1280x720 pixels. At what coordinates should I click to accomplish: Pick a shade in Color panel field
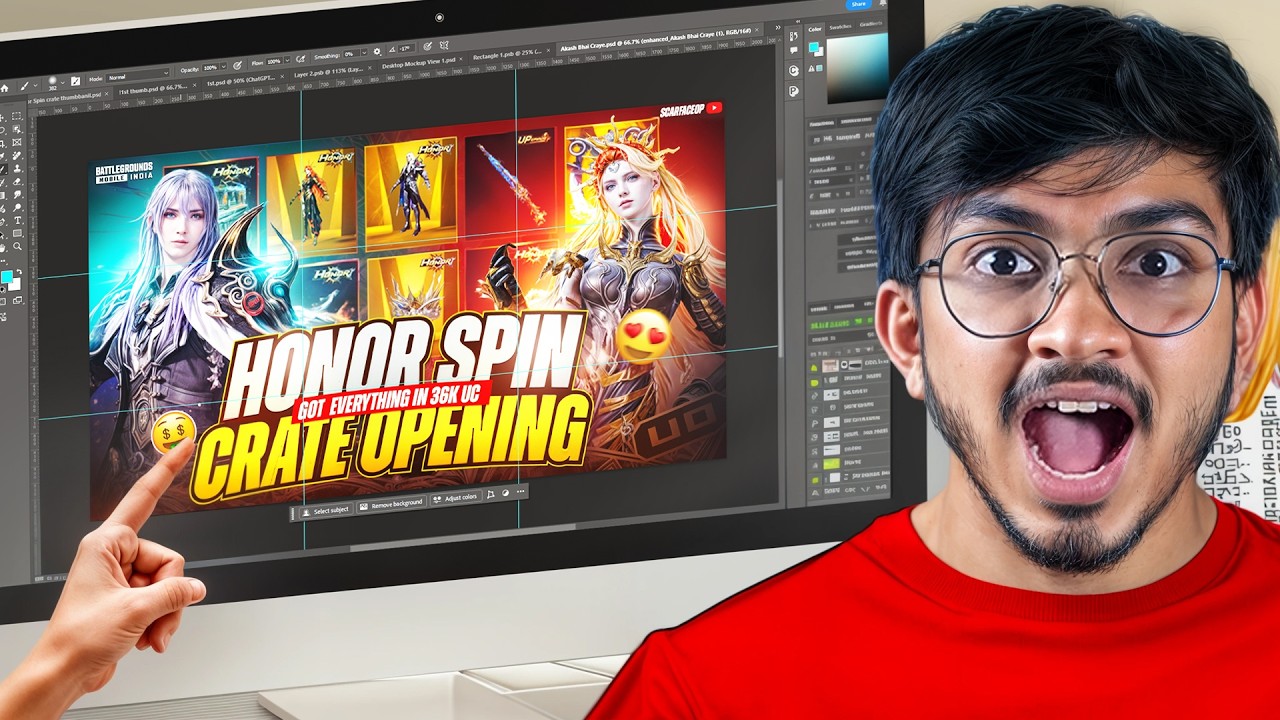tap(858, 67)
